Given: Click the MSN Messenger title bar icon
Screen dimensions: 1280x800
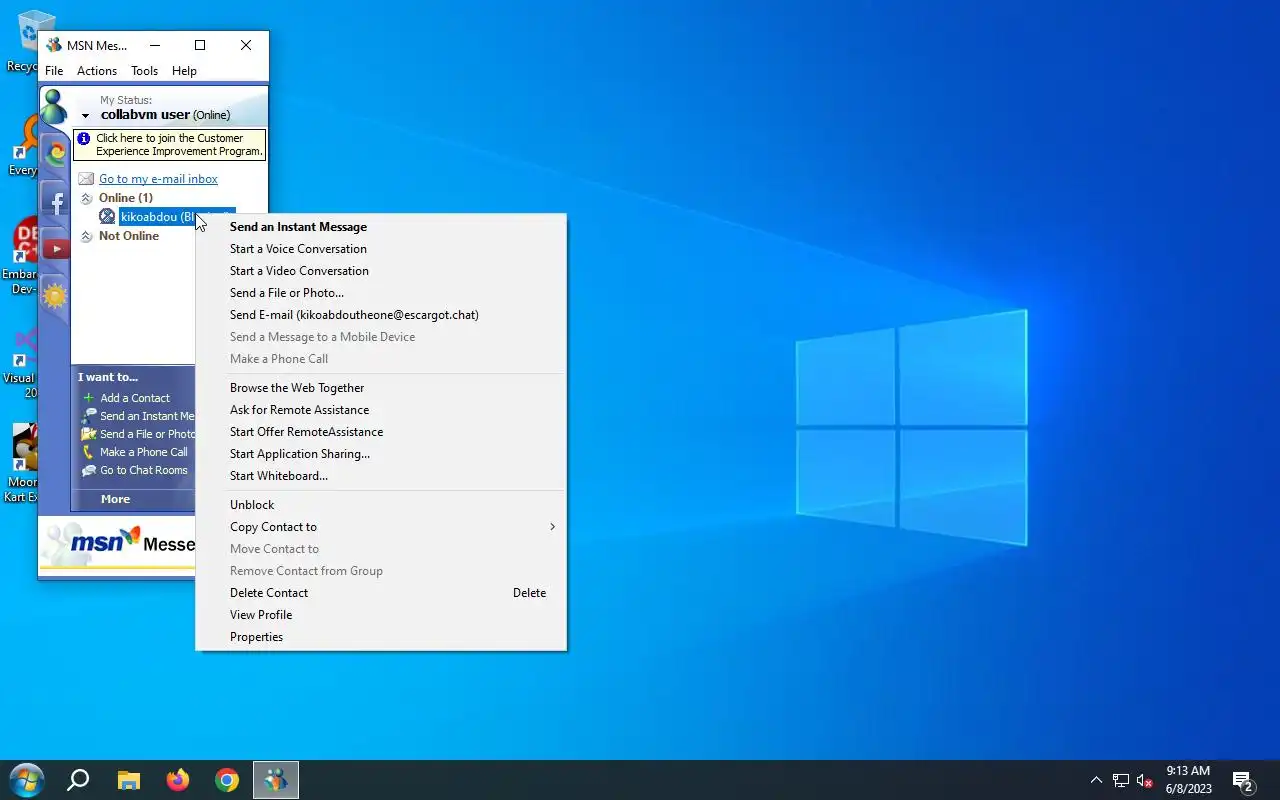Looking at the screenshot, I should pos(53,45).
